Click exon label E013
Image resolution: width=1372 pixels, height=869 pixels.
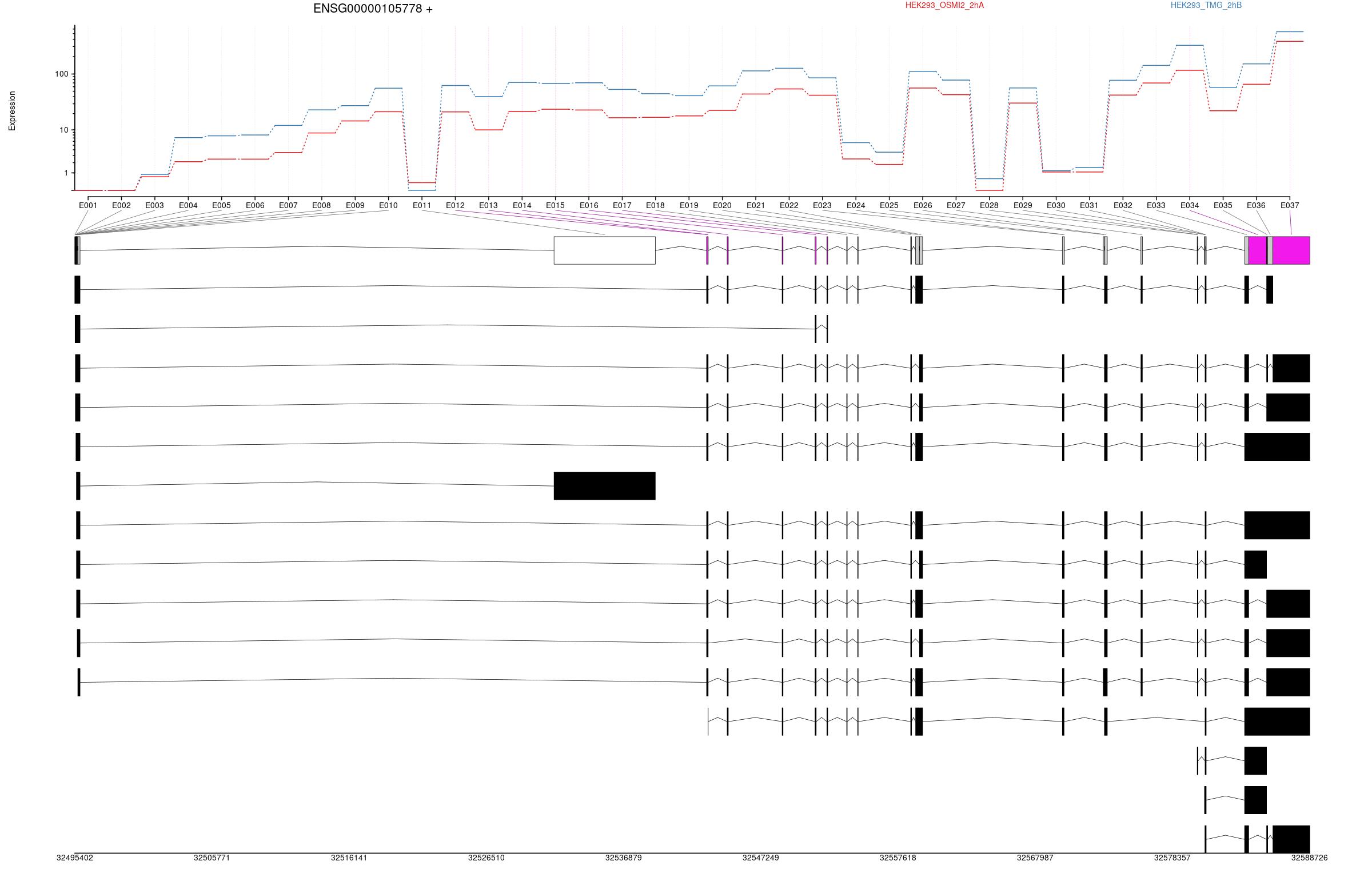click(488, 205)
